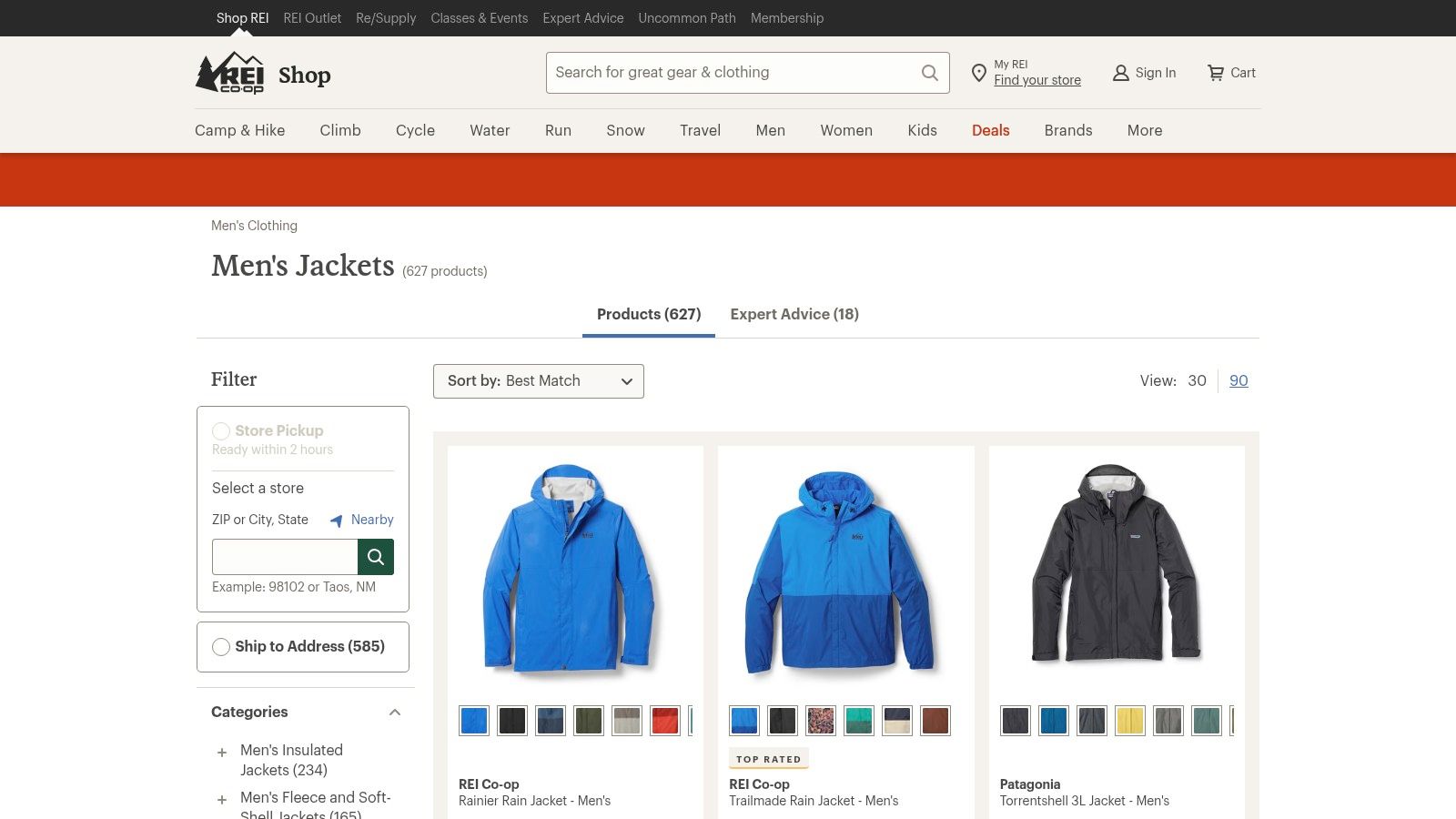Select navy and cream swatch for Trailmade Jacket

click(x=897, y=721)
